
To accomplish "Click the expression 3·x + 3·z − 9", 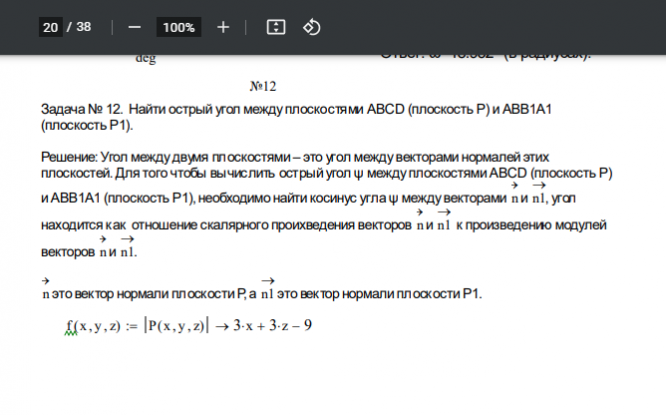I will (272, 326).
